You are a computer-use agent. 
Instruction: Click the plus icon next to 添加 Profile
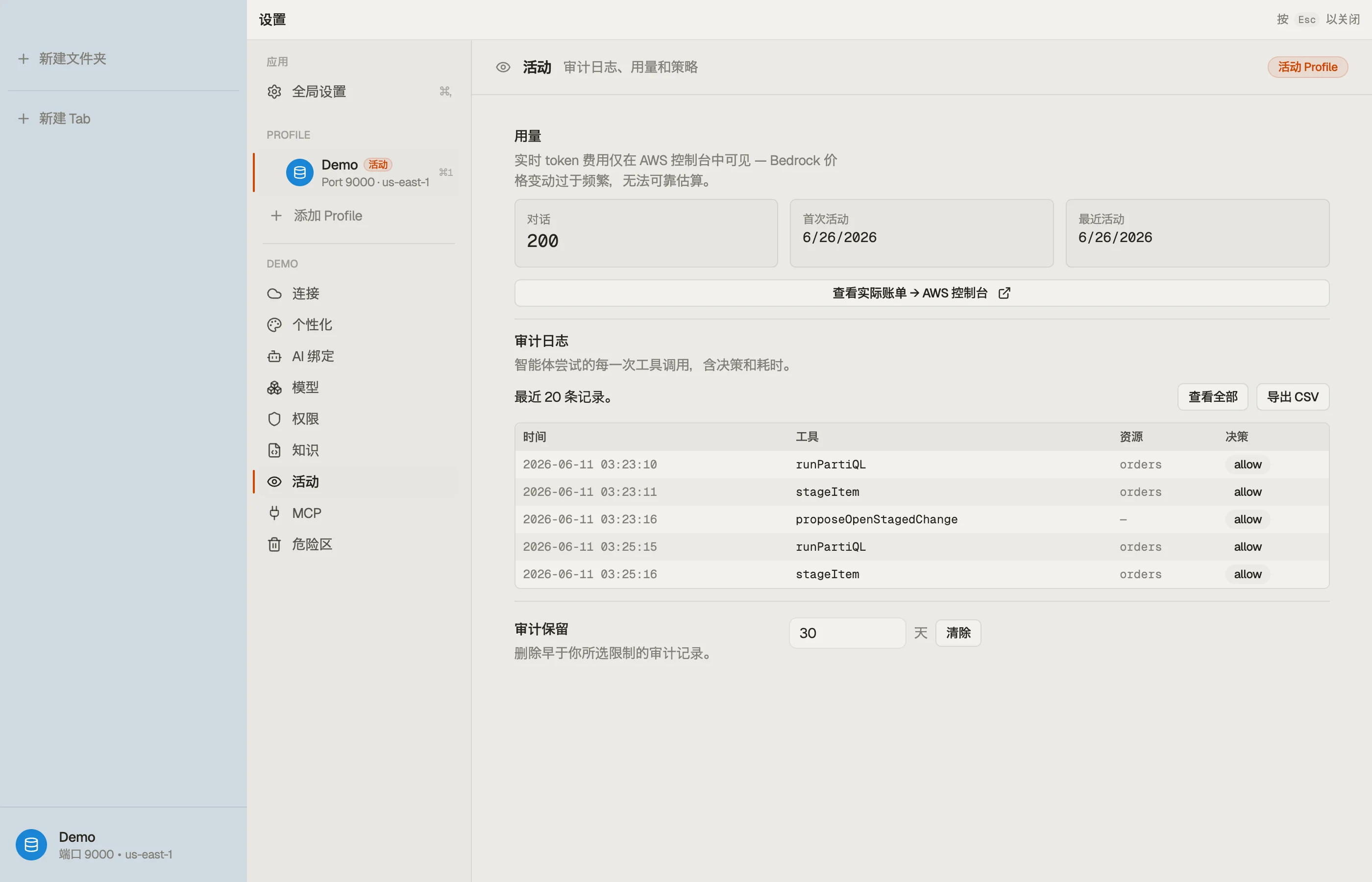pyautogui.click(x=276, y=215)
